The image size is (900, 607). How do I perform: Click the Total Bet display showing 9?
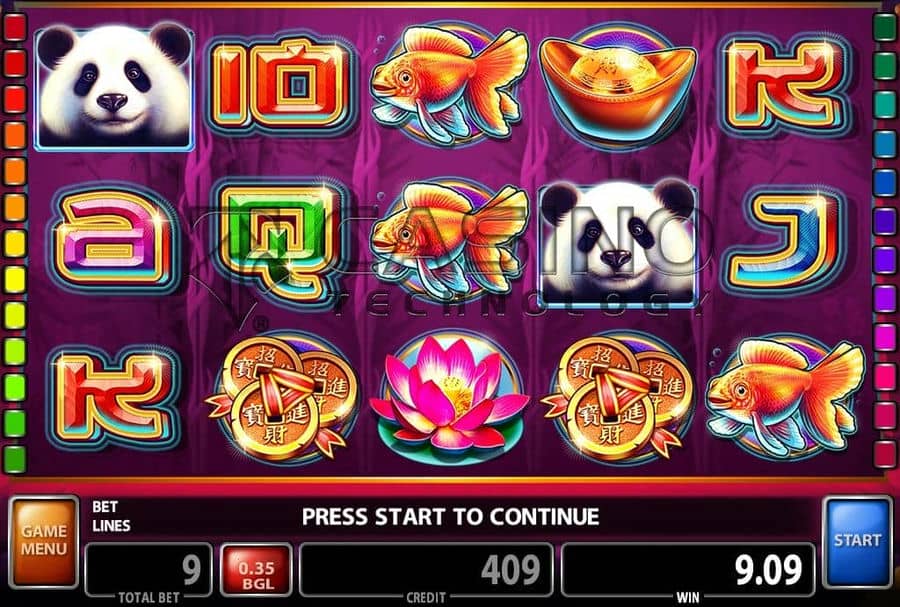pos(148,570)
